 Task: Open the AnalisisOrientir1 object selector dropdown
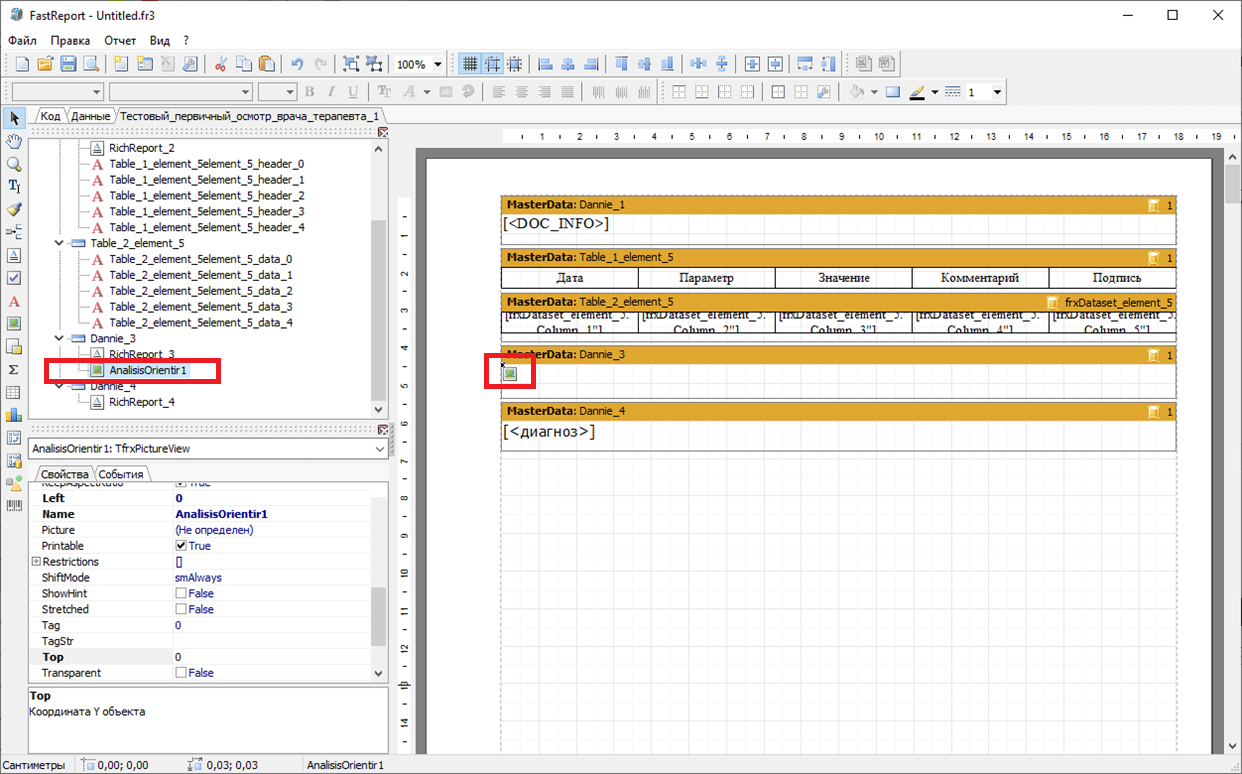click(x=378, y=450)
